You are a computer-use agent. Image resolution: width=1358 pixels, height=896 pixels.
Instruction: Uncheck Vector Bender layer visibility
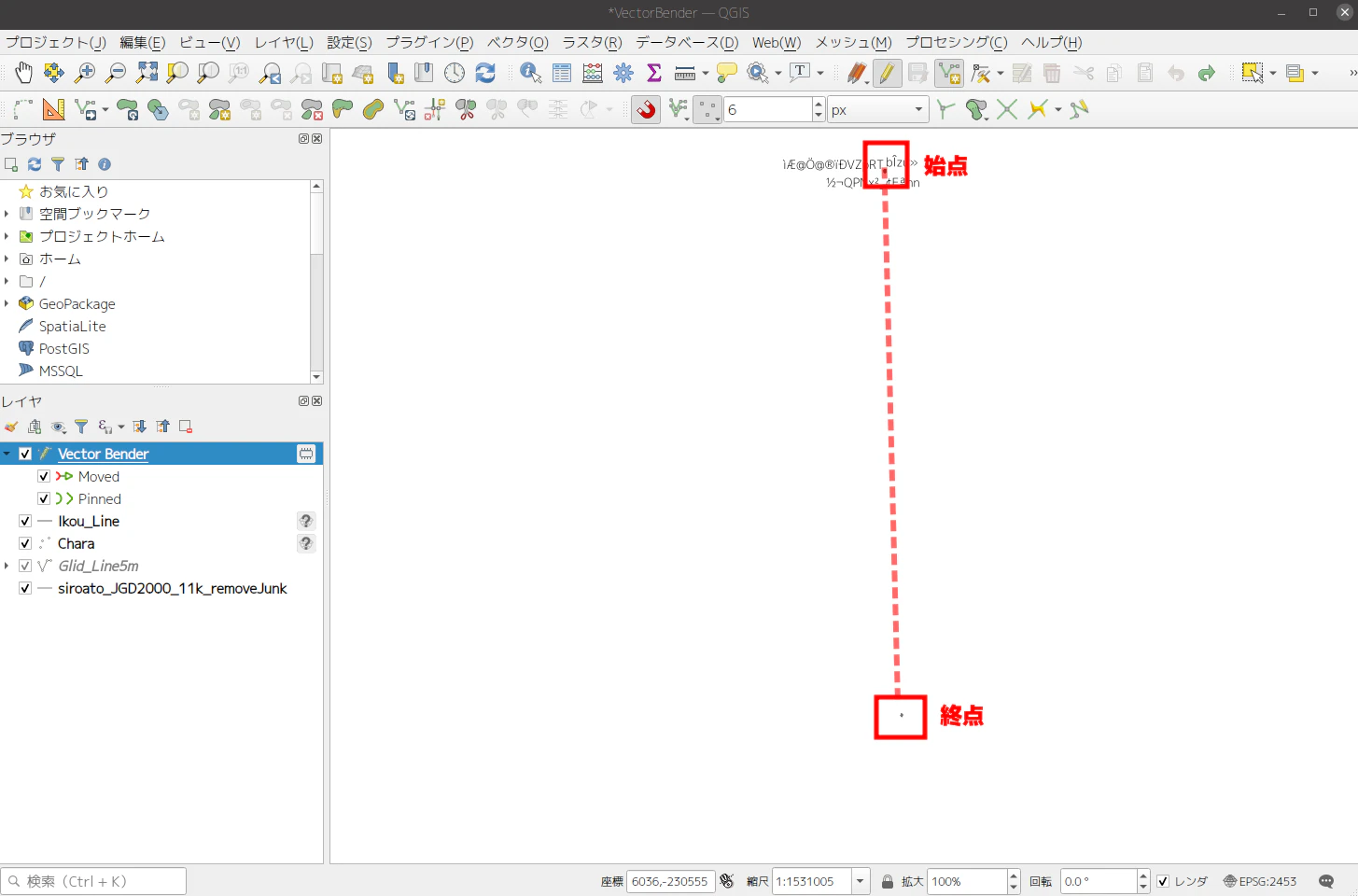(25, 454)
